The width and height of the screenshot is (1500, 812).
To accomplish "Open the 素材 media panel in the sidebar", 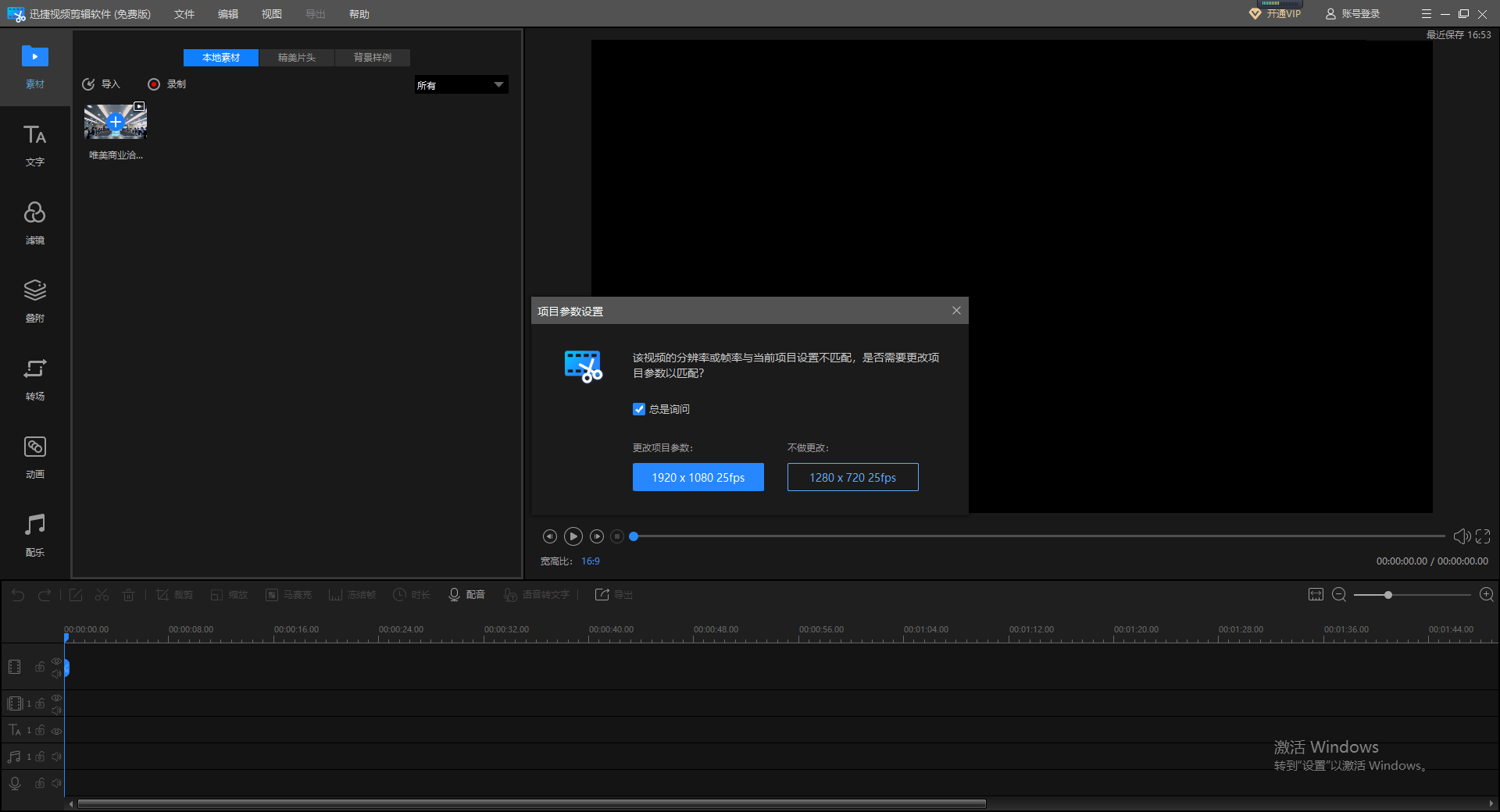I will (35, 67).
